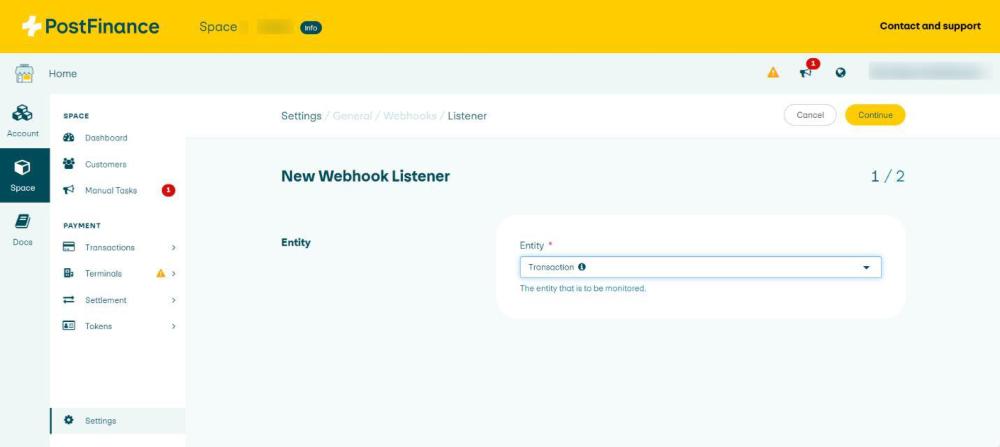1000x447 pixels.
Task: Expand the Settlement submenu chevron
Action: pyautogui.click(x=173, y=300)
